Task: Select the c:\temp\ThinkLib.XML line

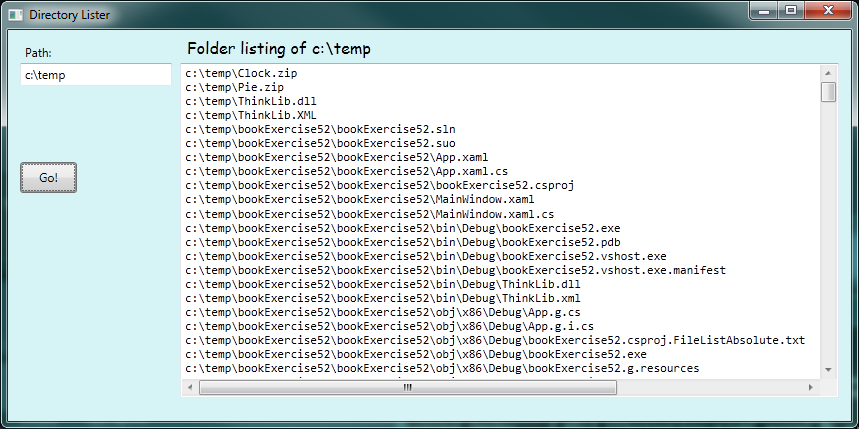Action: pyautogui.click(x=251, y=116)
